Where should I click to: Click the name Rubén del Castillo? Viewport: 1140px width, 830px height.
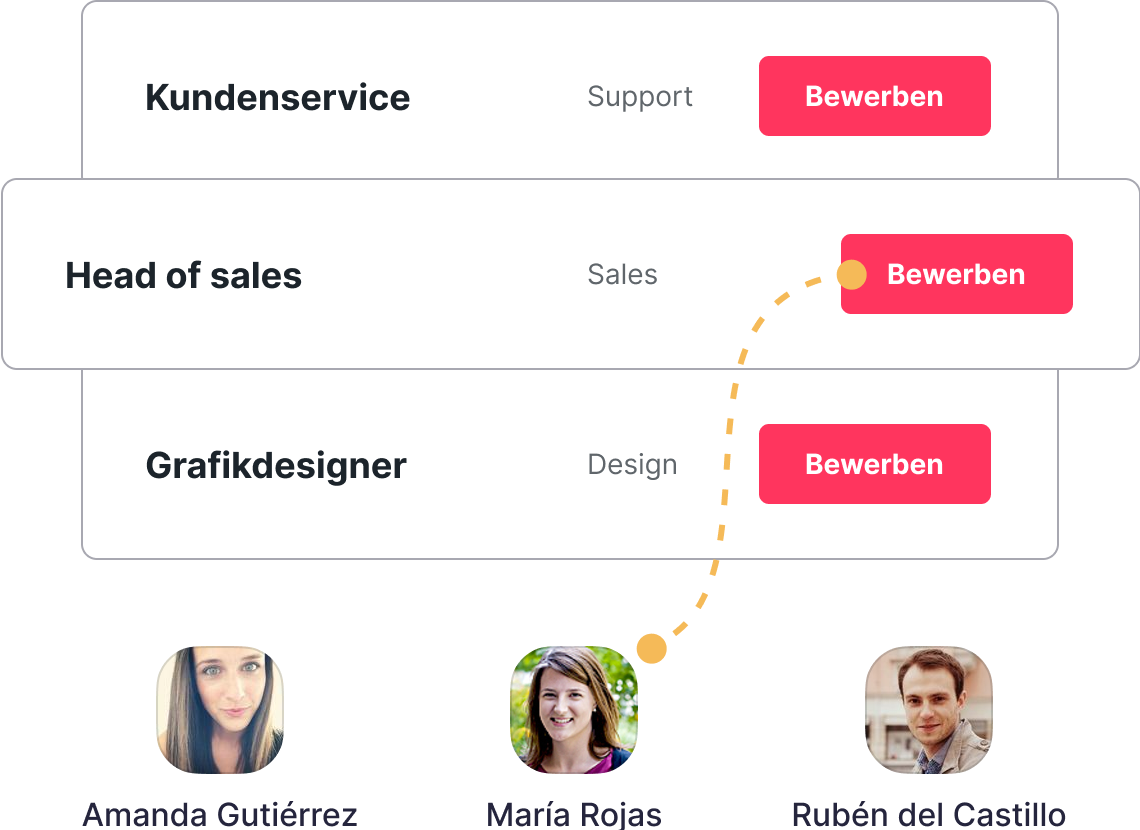pyautogui.click(x=928, y=813)
